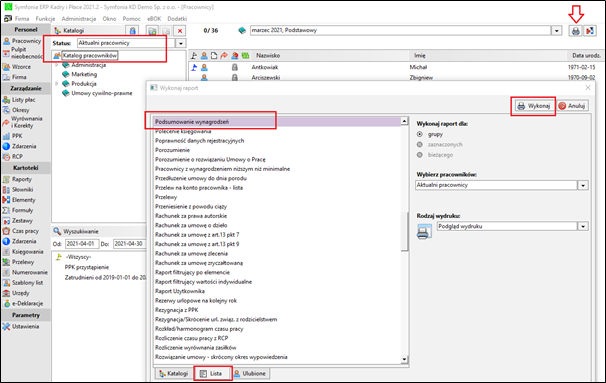Screen dimensions: 606x383
Task: Click the printer icon in top toolbar
Action: pos(575,31)
